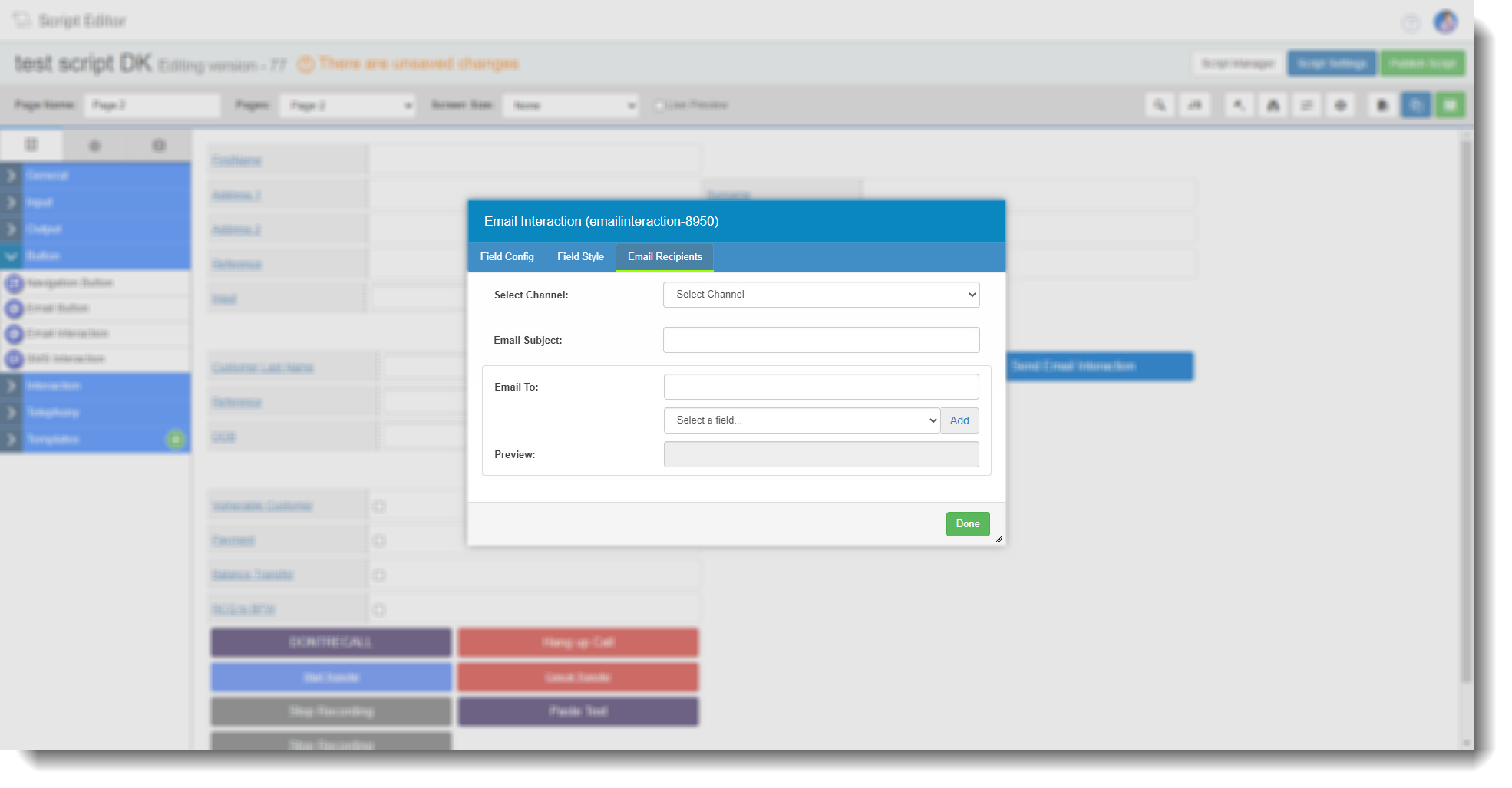Expand the General section in sidebar
The height and width of the screenshot is (788, 1512).
tap(95, 176)
